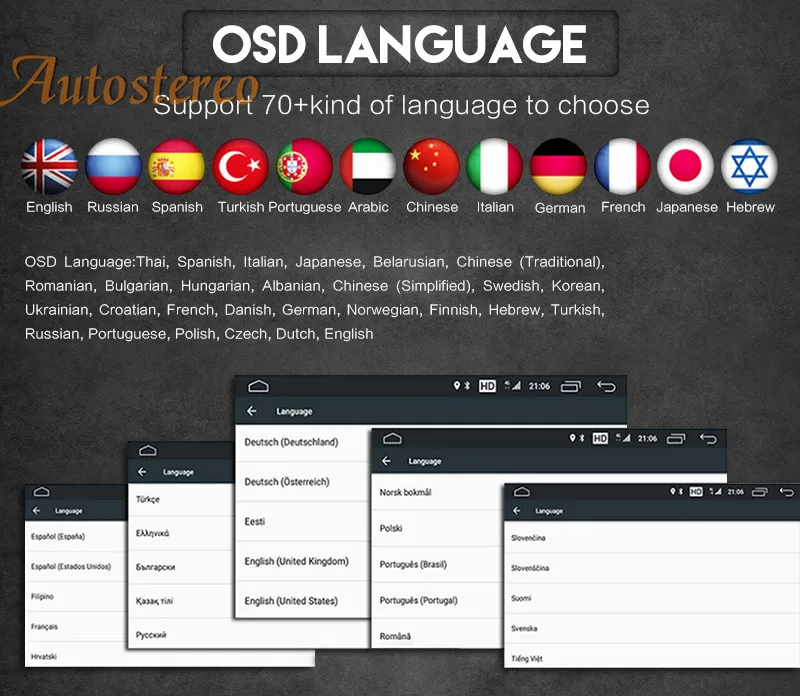Choose the Chinese flag icon
Image resolution: width=800 pixels, height=696 pixels.
point(431,166)
